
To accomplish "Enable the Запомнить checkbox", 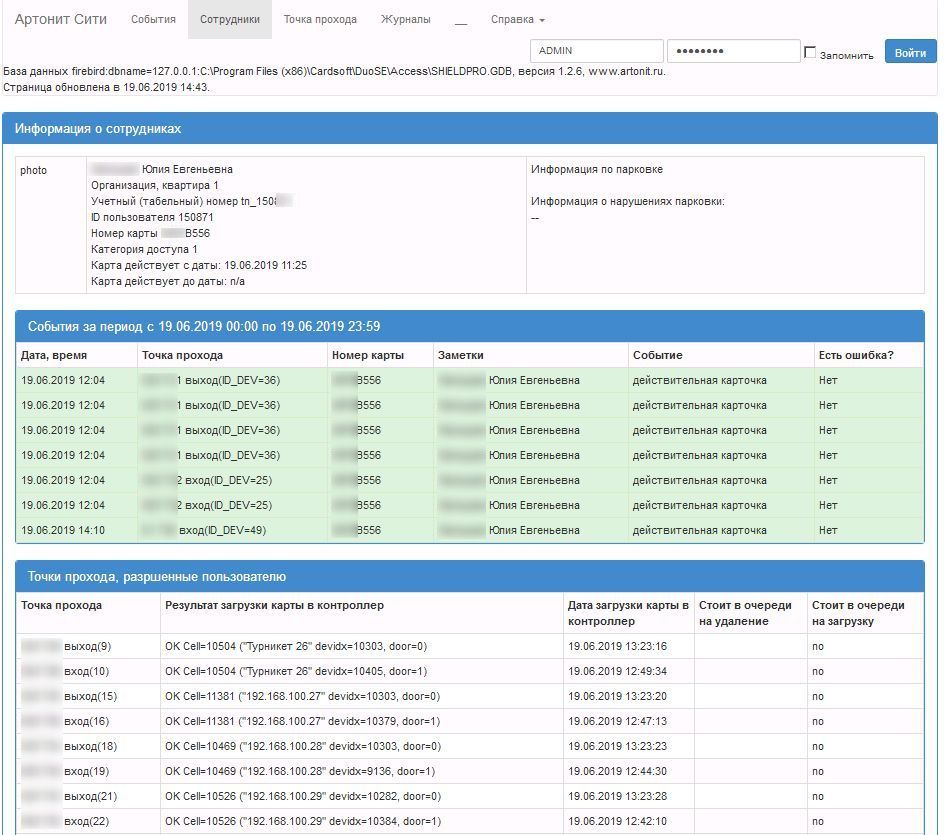I will click(x=811, y=52).
